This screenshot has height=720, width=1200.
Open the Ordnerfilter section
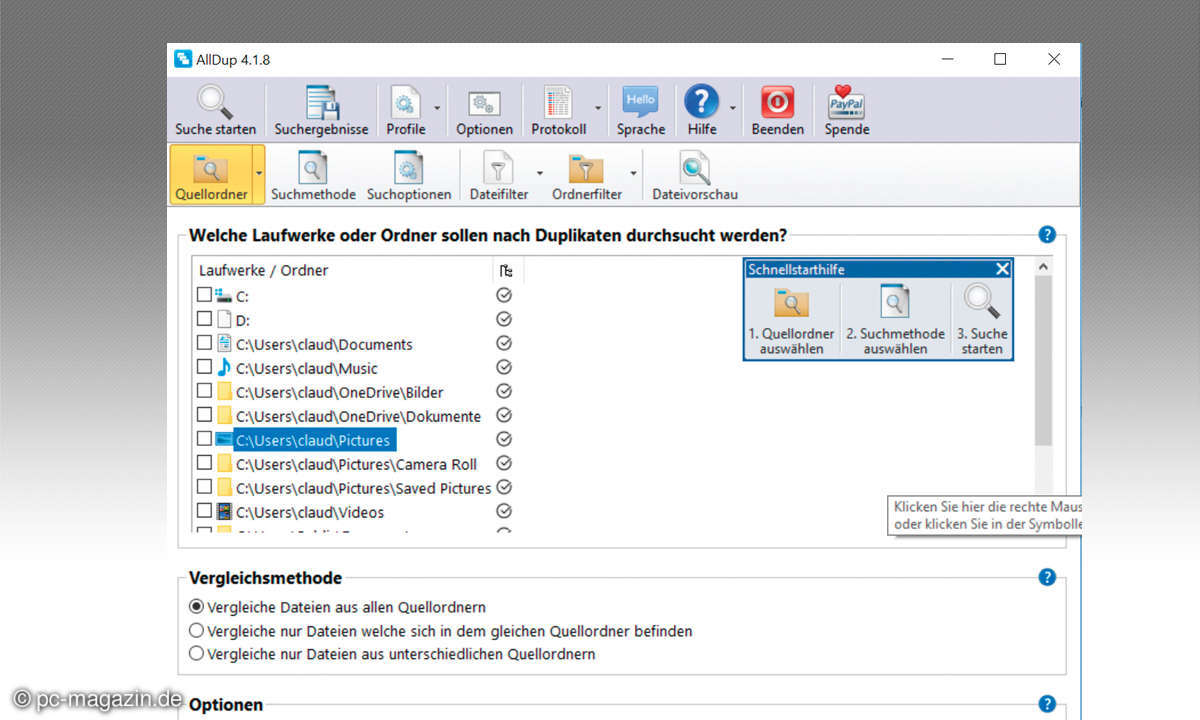587,174
